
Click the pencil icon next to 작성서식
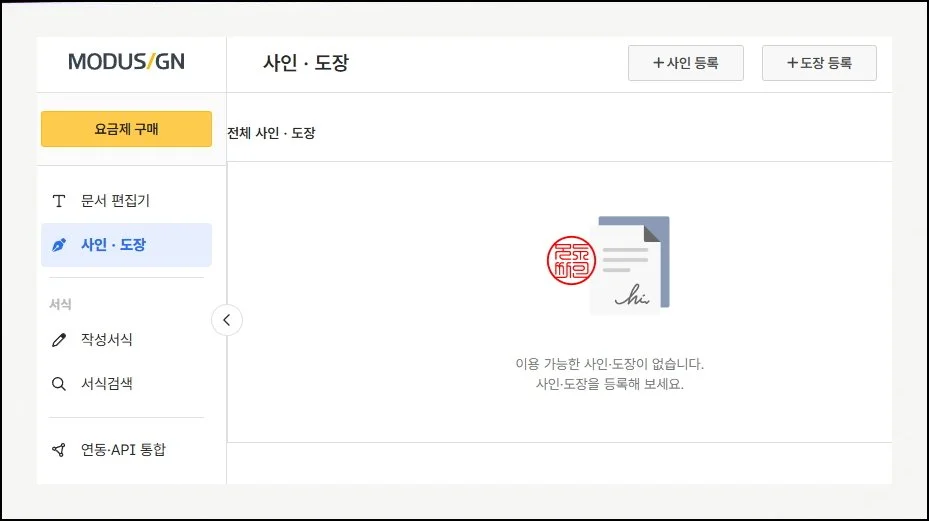[59, 340]
